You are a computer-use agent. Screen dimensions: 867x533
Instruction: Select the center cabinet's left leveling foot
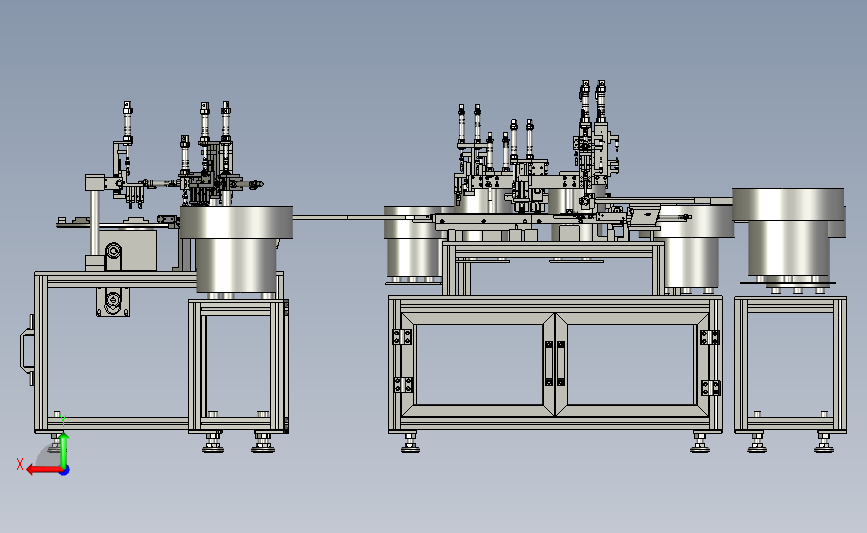(x=410, y=443)
